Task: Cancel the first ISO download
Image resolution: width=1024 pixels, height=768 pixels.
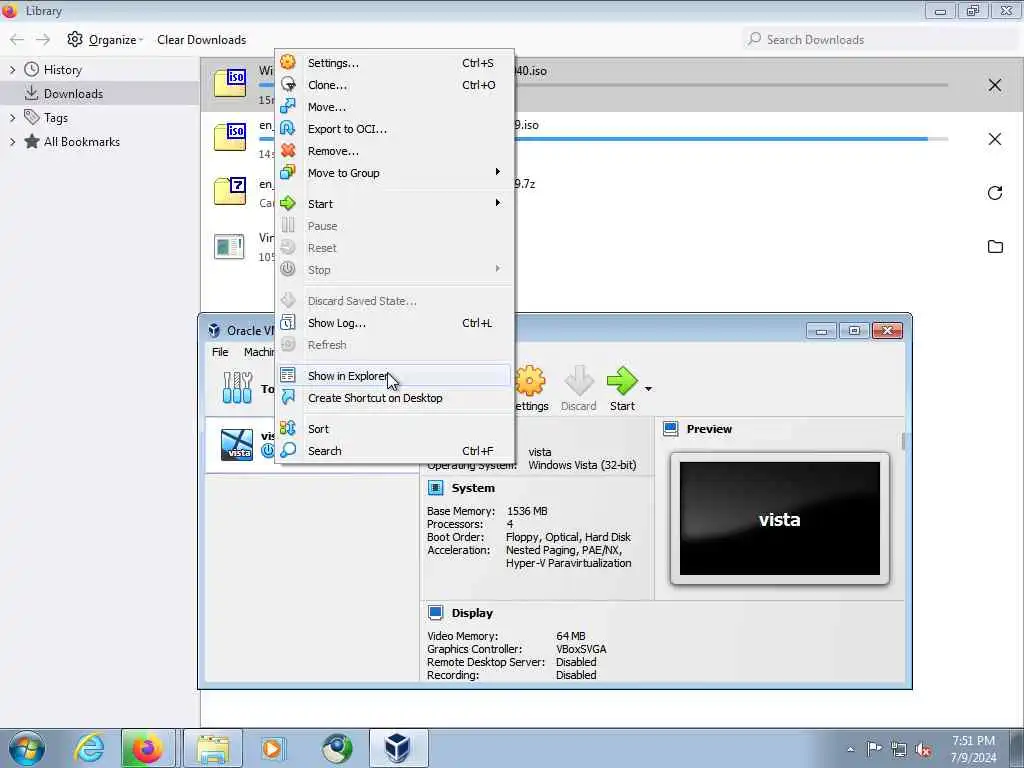Action: coord(995,85)
